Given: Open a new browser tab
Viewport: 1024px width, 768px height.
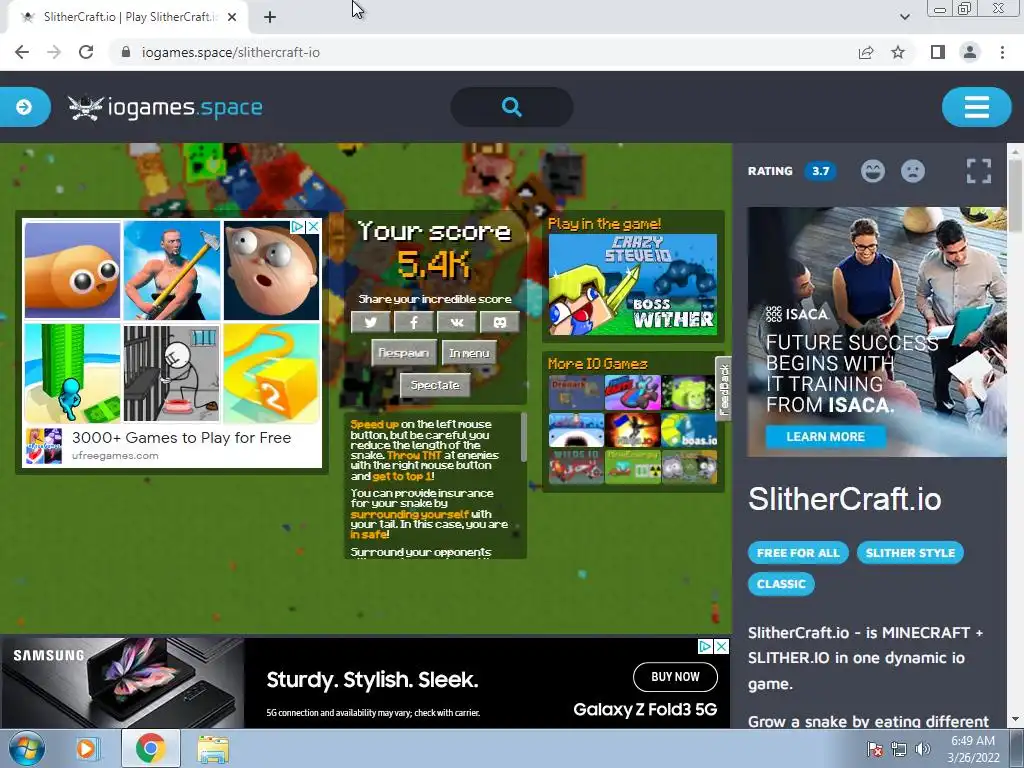Looking at the screenshot, I should (x=270, y=18).
